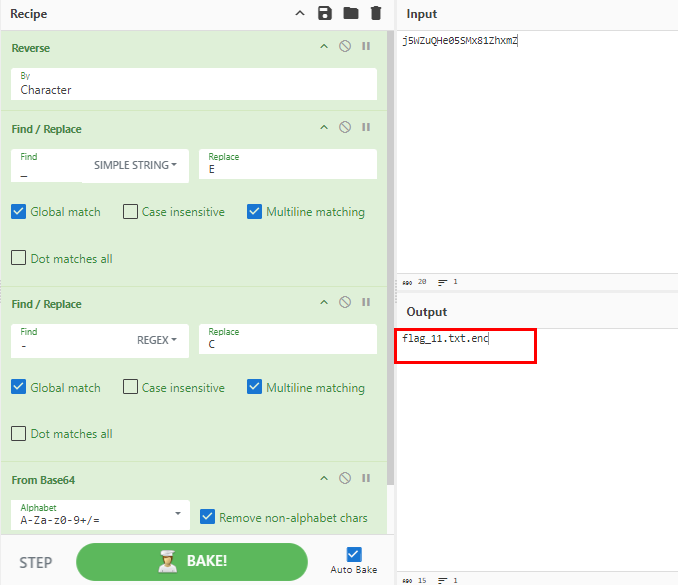The height and width of the screenshot is (585, 678).
Task: Click the Output text flag_11.txt.enc
Action: click(445, 338)
